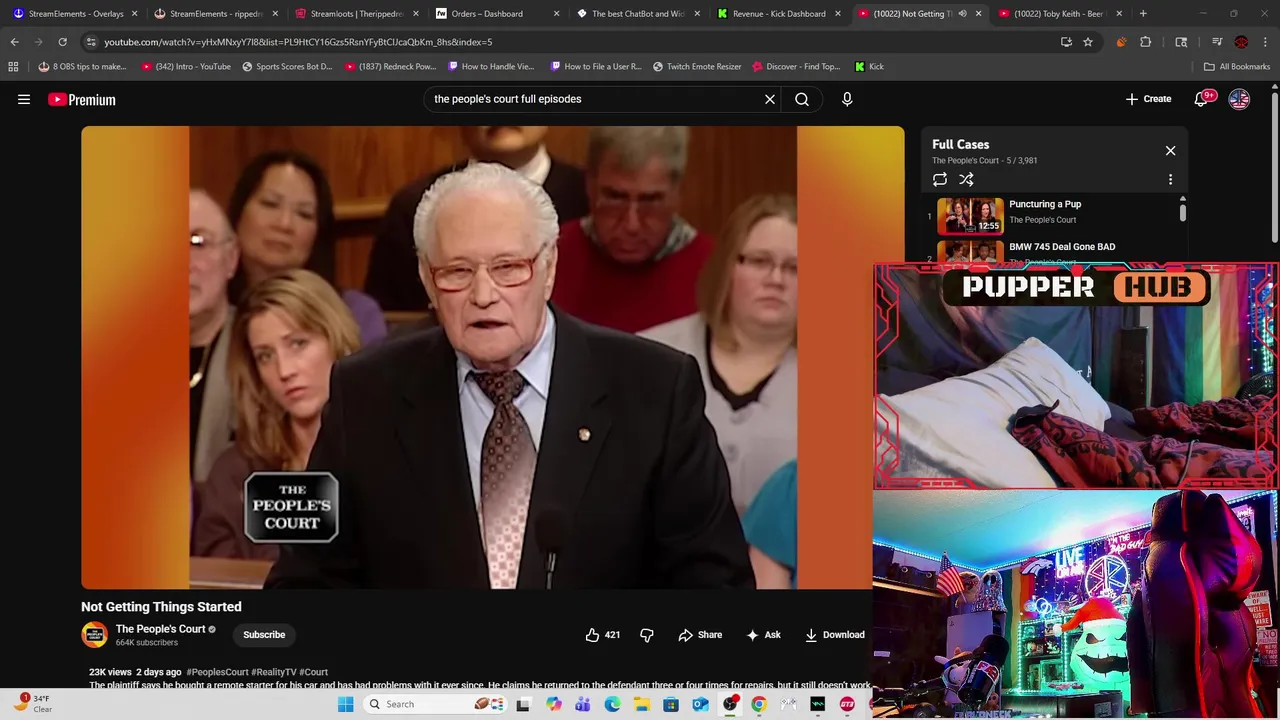Open File Explorer from taskbar

tap(641, 704)
